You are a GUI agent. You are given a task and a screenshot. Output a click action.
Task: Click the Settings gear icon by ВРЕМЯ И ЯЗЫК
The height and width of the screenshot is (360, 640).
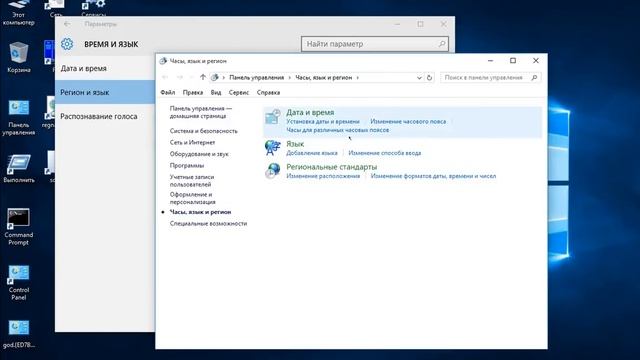[x=67, y=44]
